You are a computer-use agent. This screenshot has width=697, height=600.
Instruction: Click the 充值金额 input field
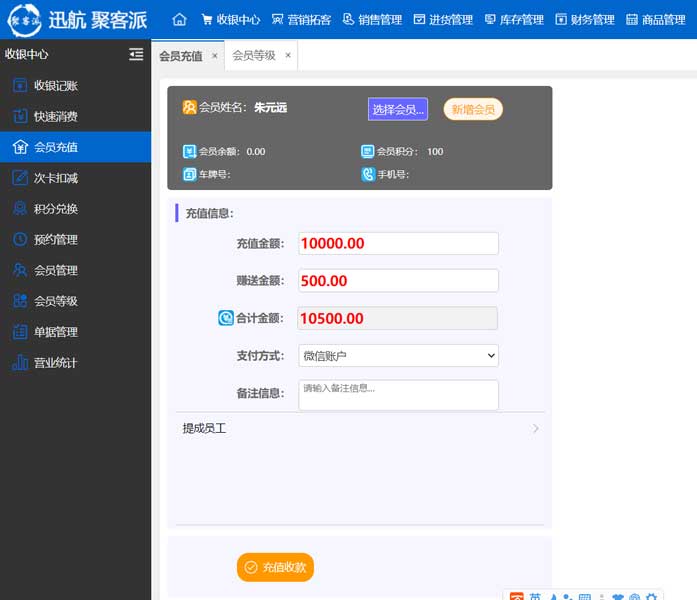click(x=398, y=244)
